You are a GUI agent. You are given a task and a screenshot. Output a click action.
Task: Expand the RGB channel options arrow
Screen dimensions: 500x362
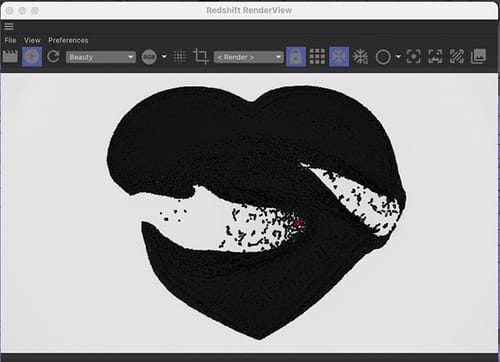(x=164, y=56)
